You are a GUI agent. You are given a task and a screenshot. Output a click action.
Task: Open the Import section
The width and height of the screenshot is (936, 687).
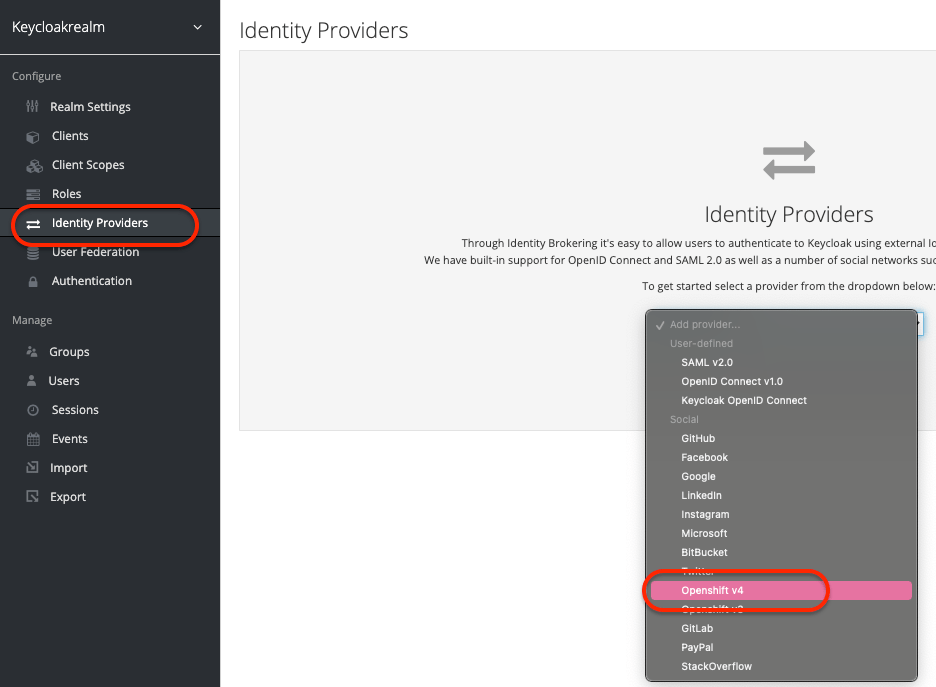(68, 468)
